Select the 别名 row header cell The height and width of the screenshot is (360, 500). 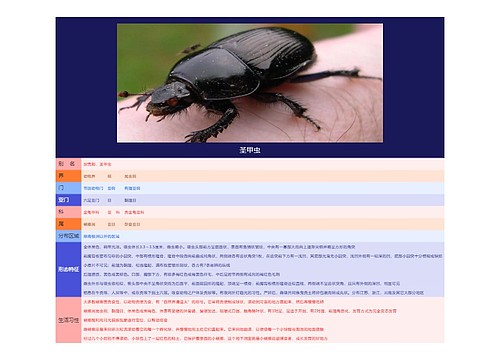click(x=68, y=164)
